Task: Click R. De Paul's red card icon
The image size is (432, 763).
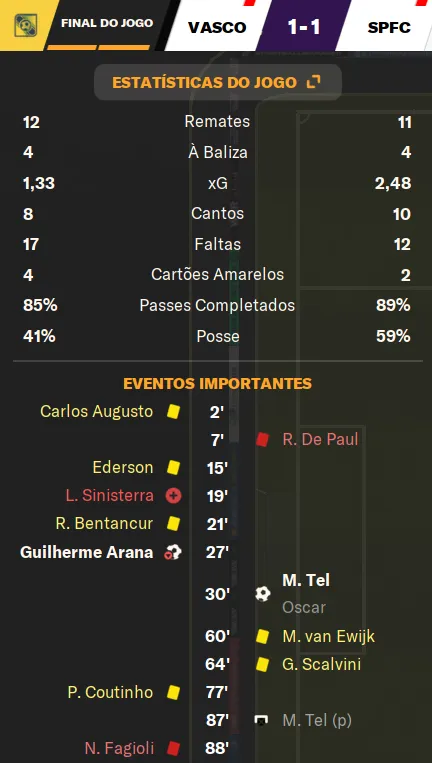Action: pos(262,440)
